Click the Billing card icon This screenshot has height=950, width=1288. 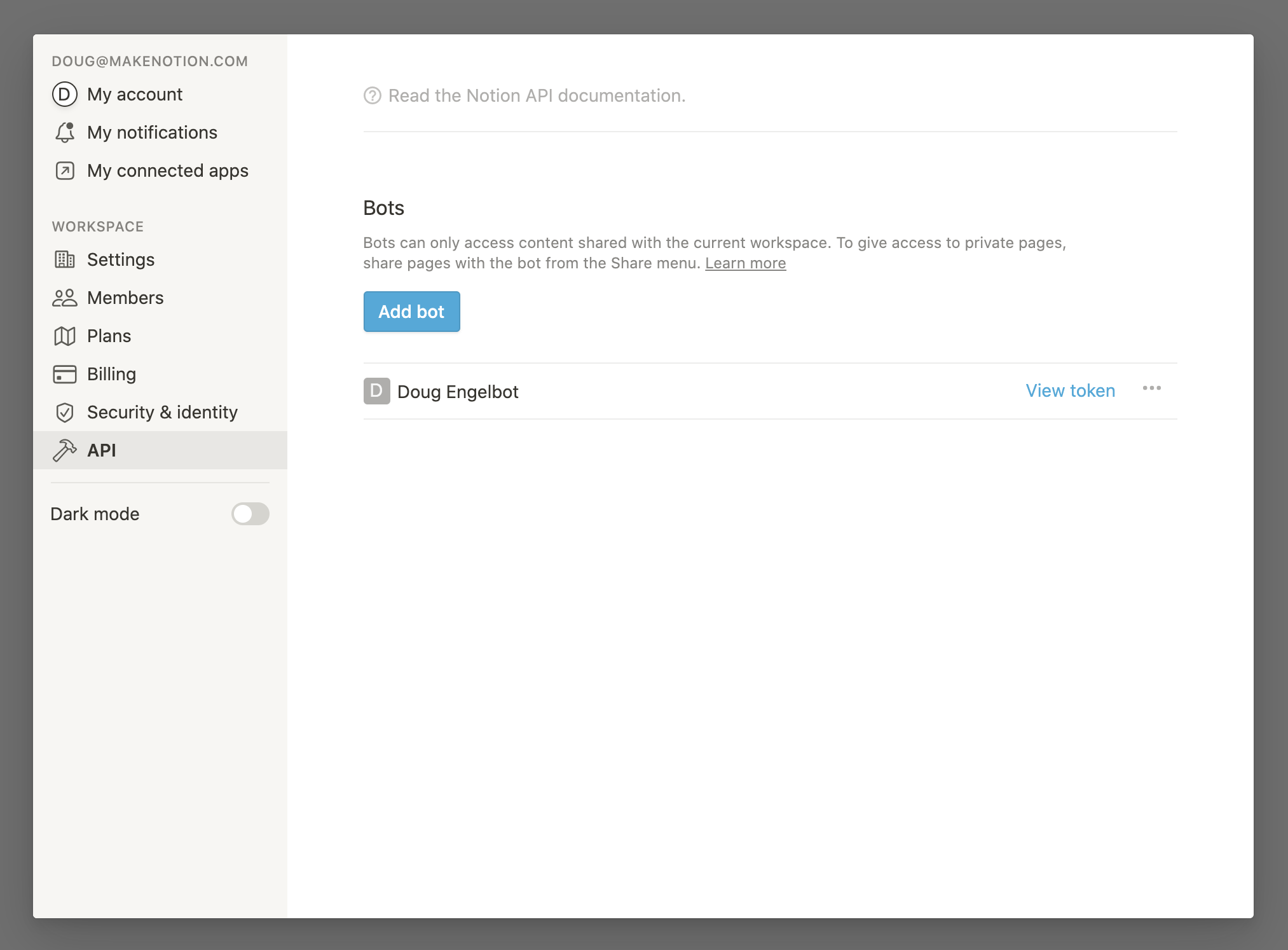click(x=64, y=374)
